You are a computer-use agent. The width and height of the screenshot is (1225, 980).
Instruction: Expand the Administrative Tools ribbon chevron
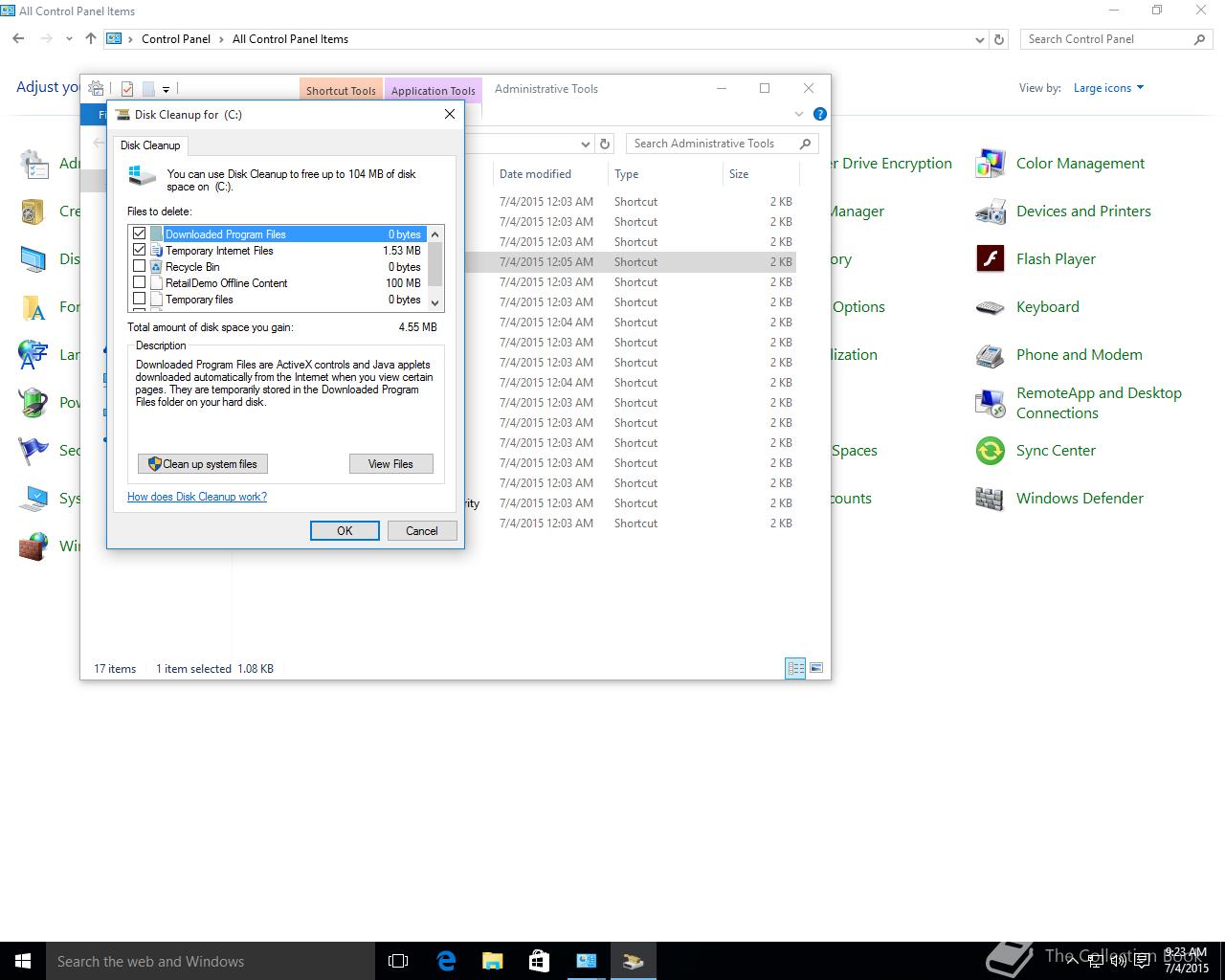tap(799, 114)
